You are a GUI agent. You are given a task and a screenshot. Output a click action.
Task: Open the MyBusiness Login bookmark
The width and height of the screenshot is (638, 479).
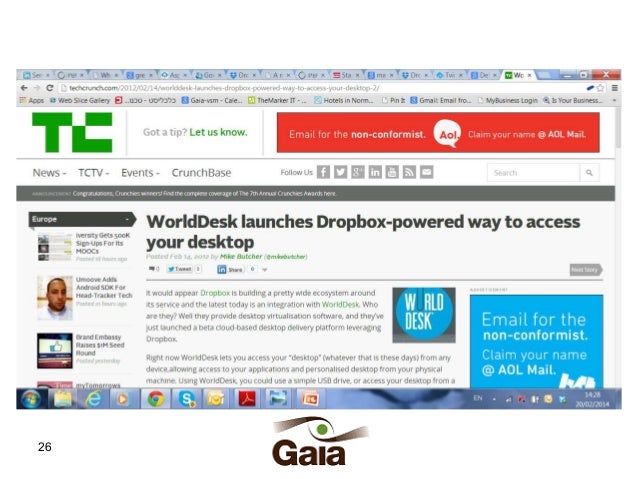[507, 100]
